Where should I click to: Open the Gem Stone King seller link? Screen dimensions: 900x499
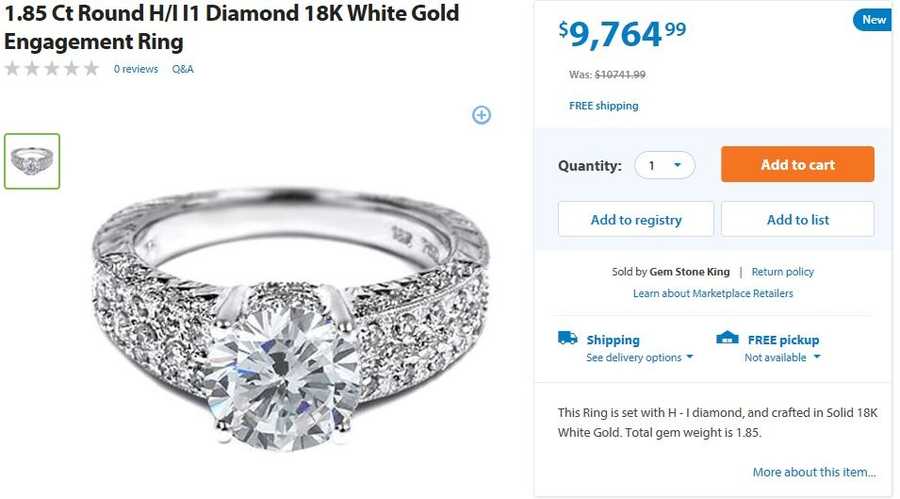[689, 272]
